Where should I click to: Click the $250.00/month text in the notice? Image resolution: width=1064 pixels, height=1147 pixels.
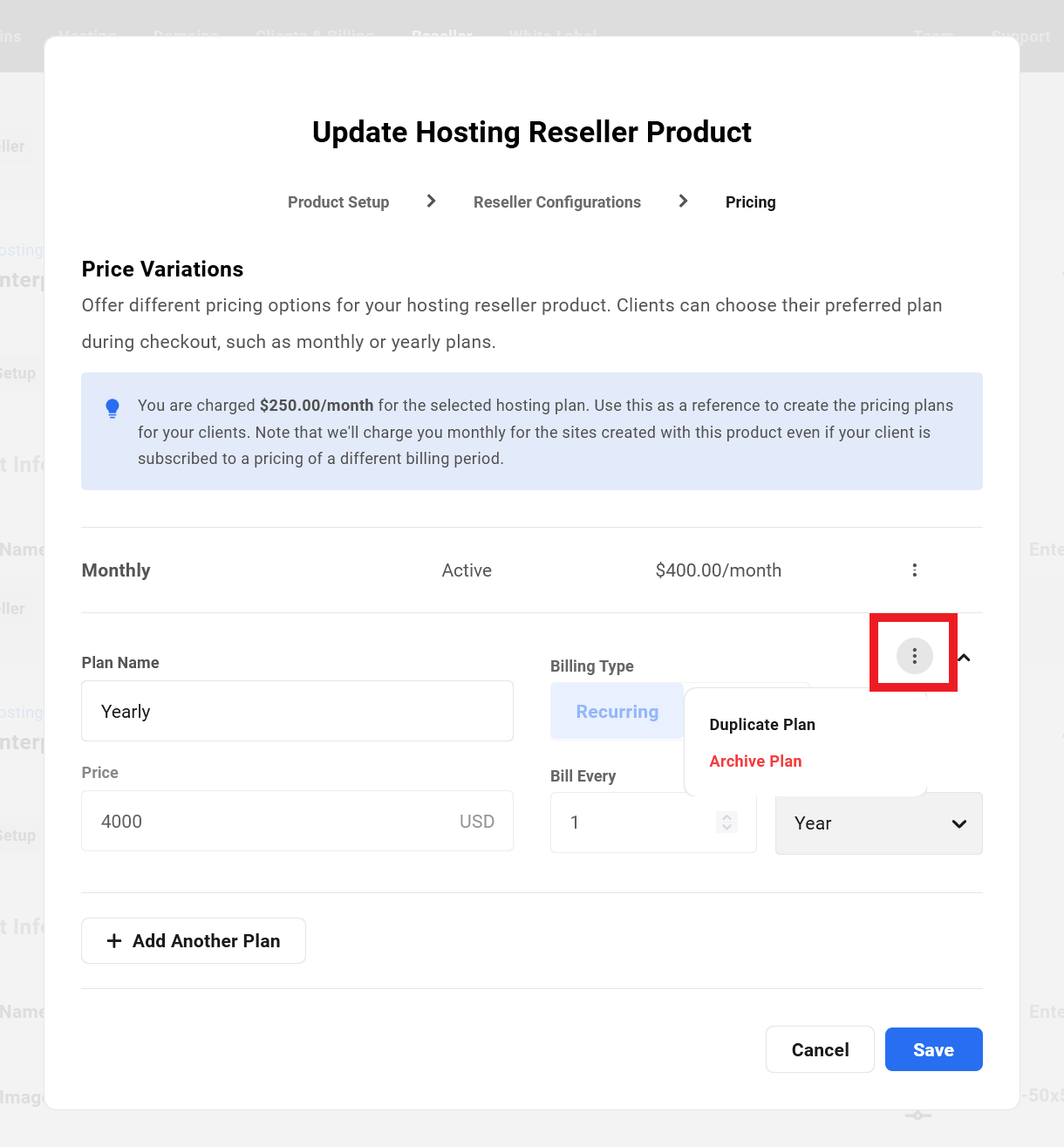pyautogui.click(x=317, y=406)
